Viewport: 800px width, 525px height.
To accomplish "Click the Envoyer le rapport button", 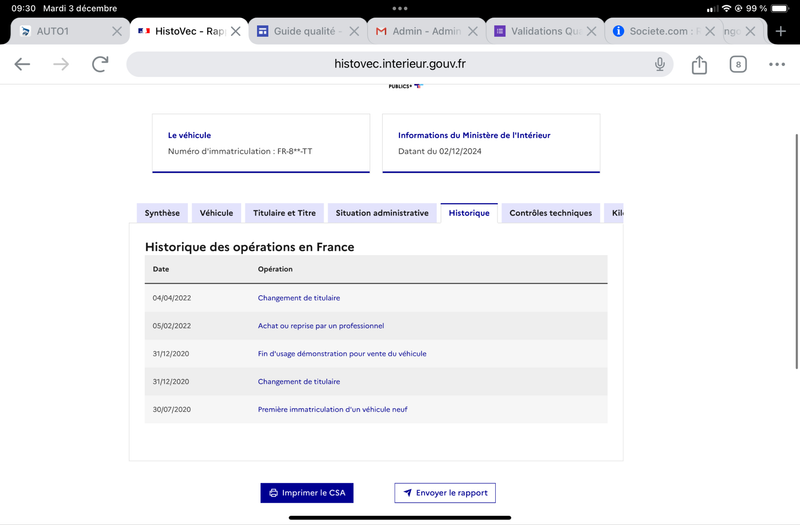I will (445, 493).
